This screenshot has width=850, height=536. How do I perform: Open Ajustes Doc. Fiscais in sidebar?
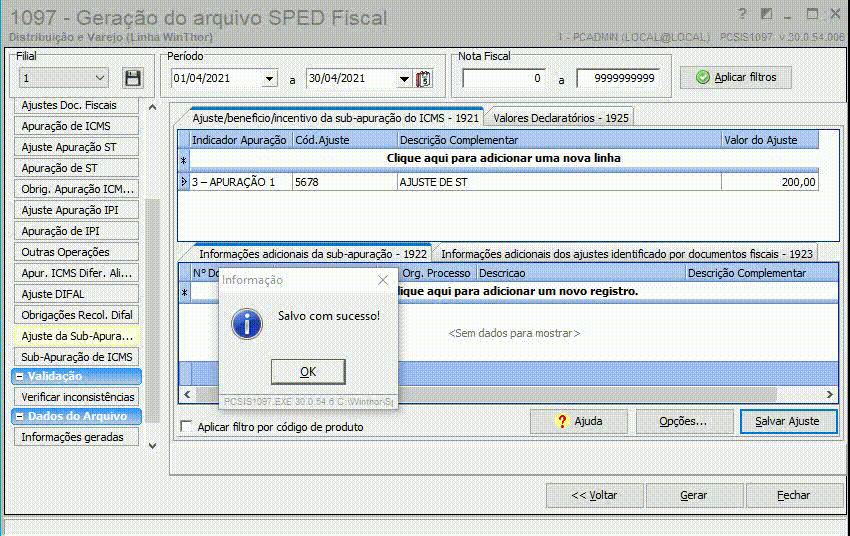click(76, 105)
